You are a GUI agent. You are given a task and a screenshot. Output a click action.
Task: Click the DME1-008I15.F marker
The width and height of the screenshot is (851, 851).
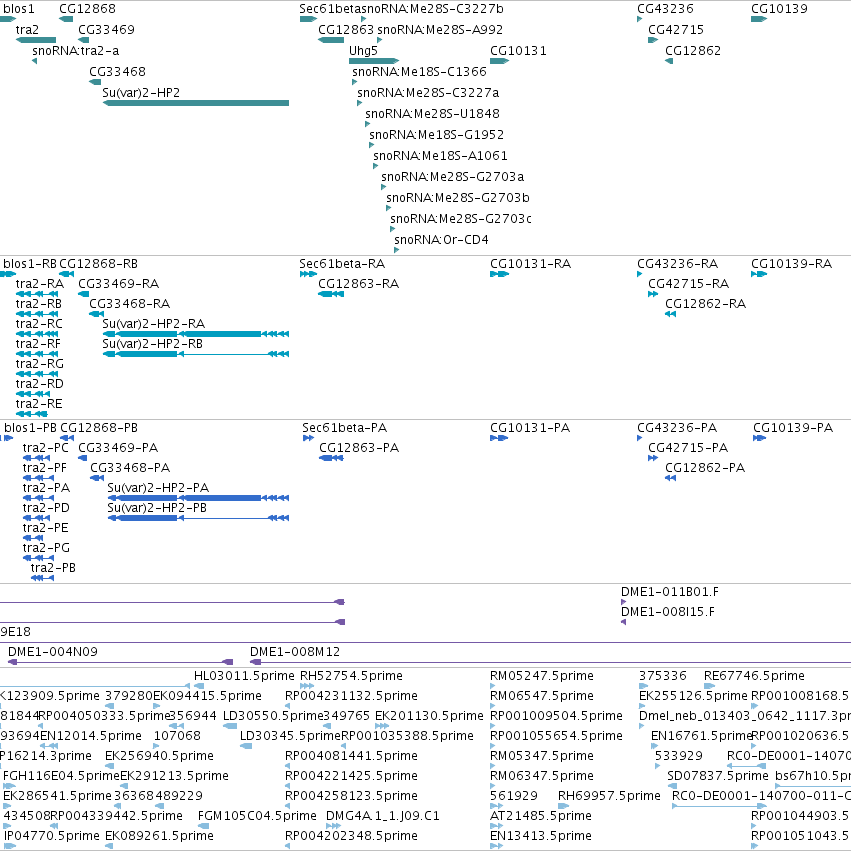click(624, 622)
